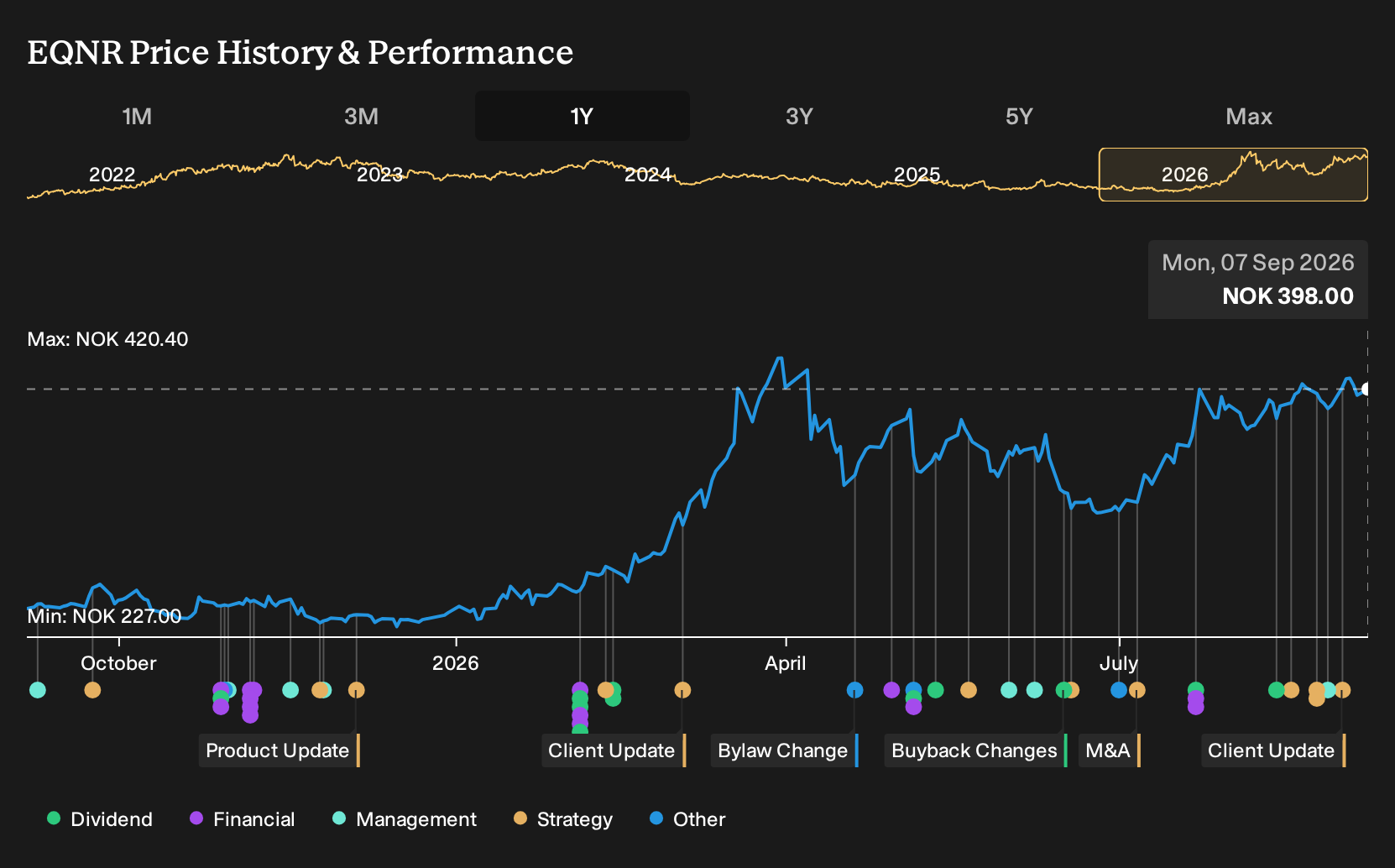
Task: Click the purple marker right of Bylaw Change marker
Action: click(891, 690)
